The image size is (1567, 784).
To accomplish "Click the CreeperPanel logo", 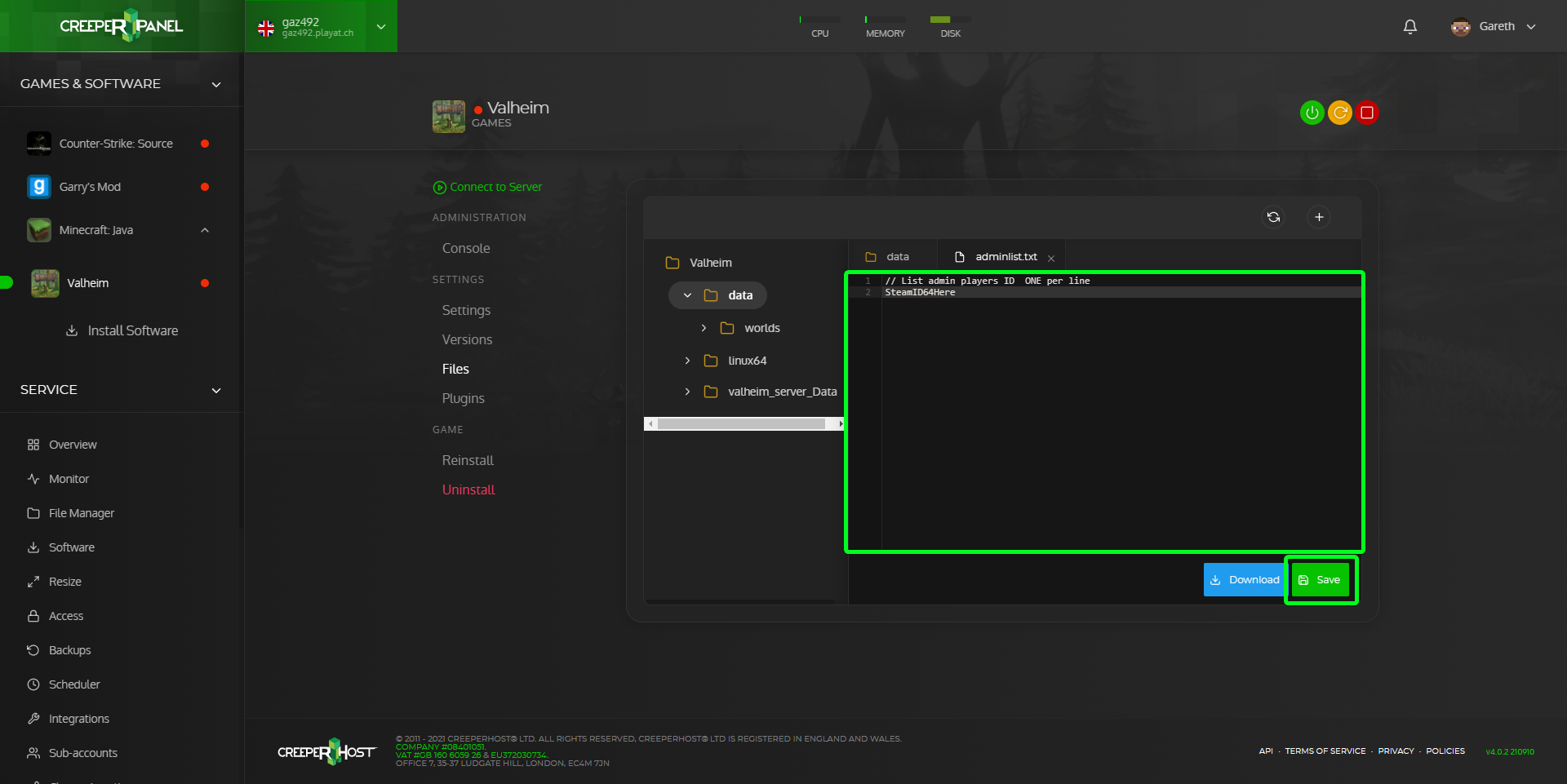I will [x=122, y=26].
